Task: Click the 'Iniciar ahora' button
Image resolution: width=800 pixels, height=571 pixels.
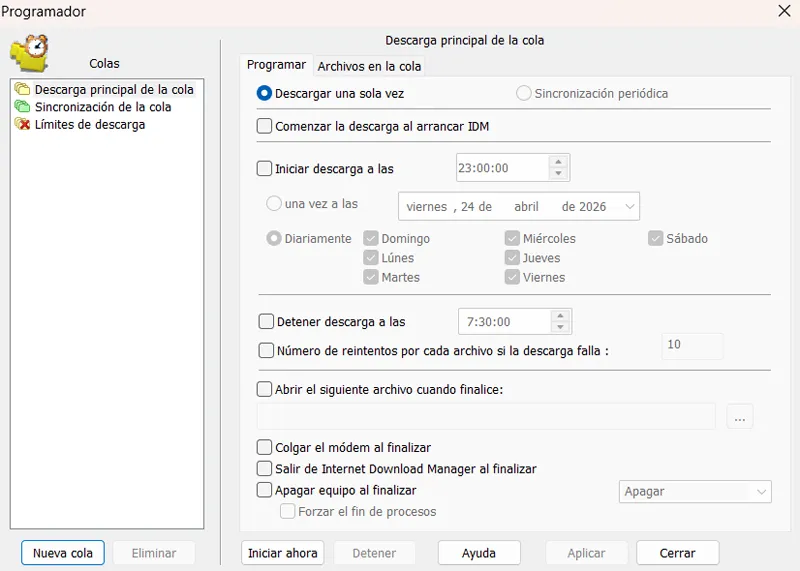Action: [283, 553]
